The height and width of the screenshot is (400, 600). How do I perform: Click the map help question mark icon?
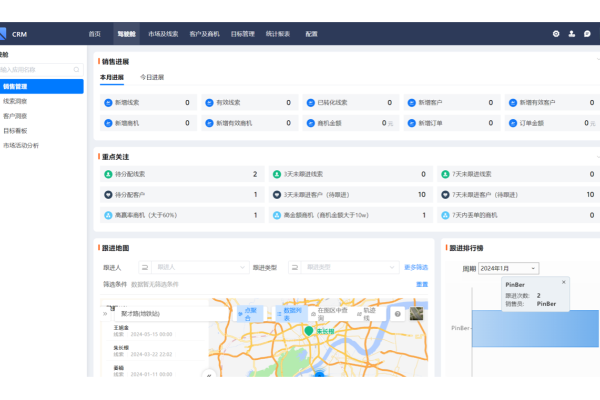pyautogui.click(x=398, y=314)
